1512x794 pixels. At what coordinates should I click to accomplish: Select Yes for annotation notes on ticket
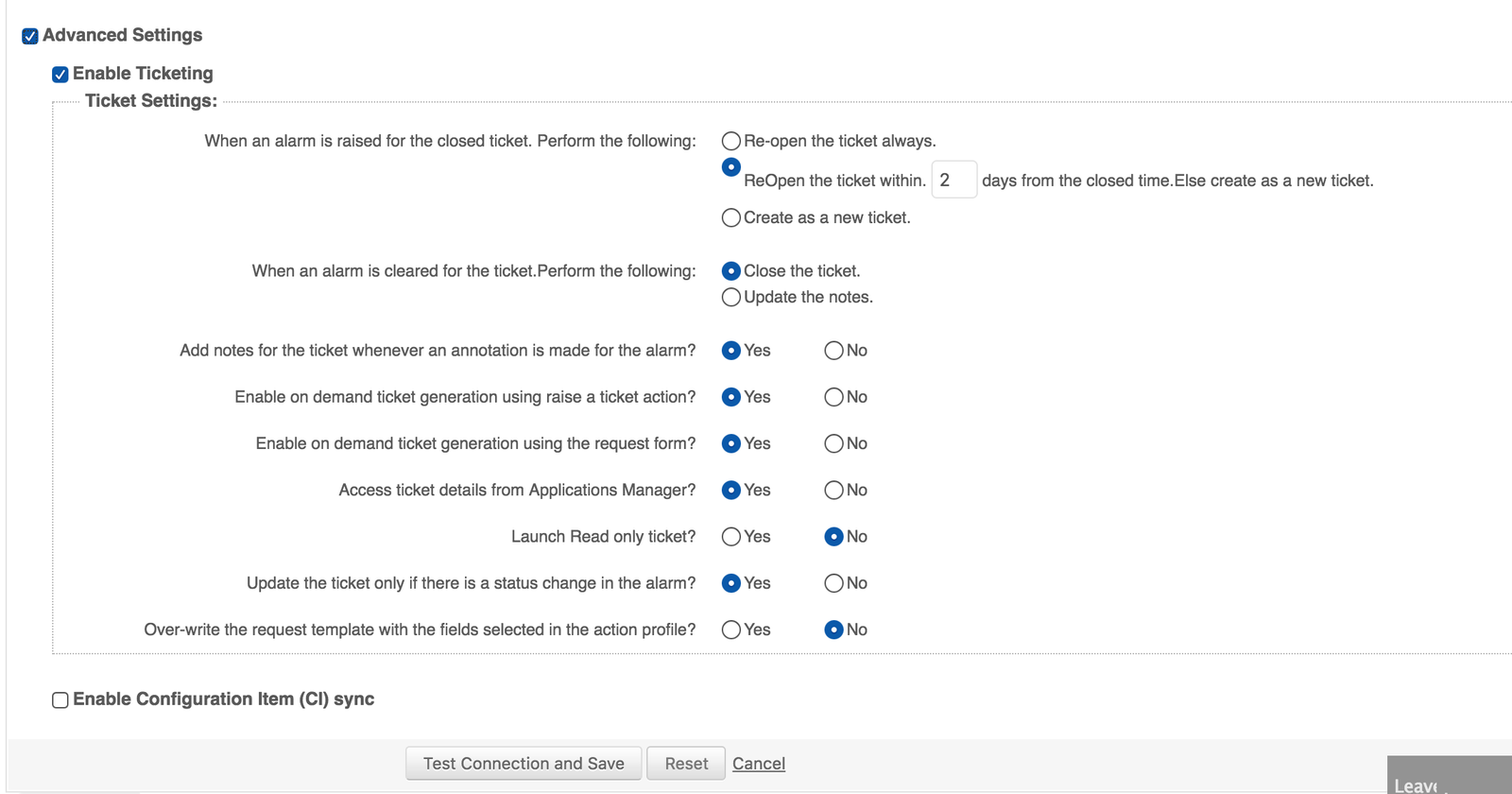coord(730,351)
